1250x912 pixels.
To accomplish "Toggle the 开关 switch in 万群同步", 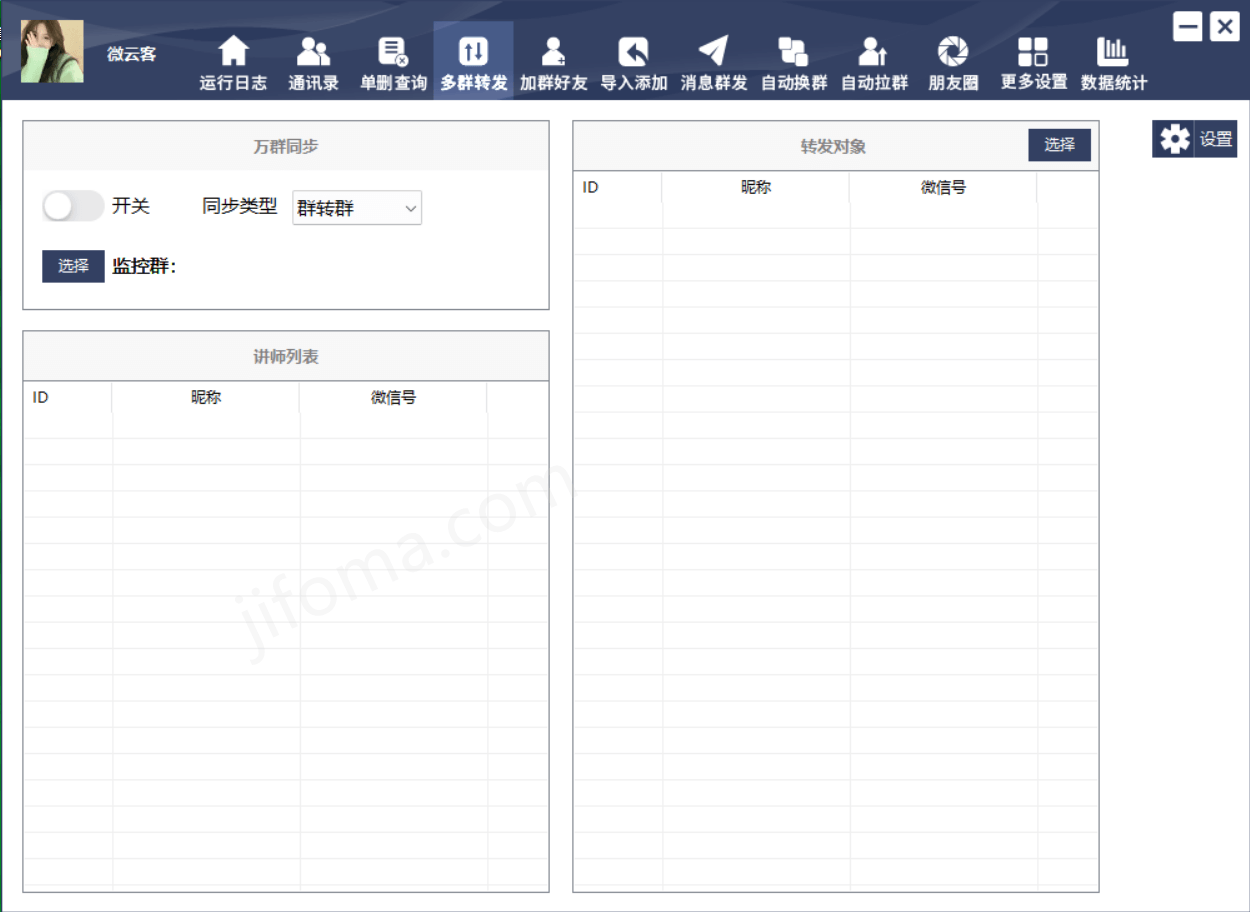I will [73, 206].
